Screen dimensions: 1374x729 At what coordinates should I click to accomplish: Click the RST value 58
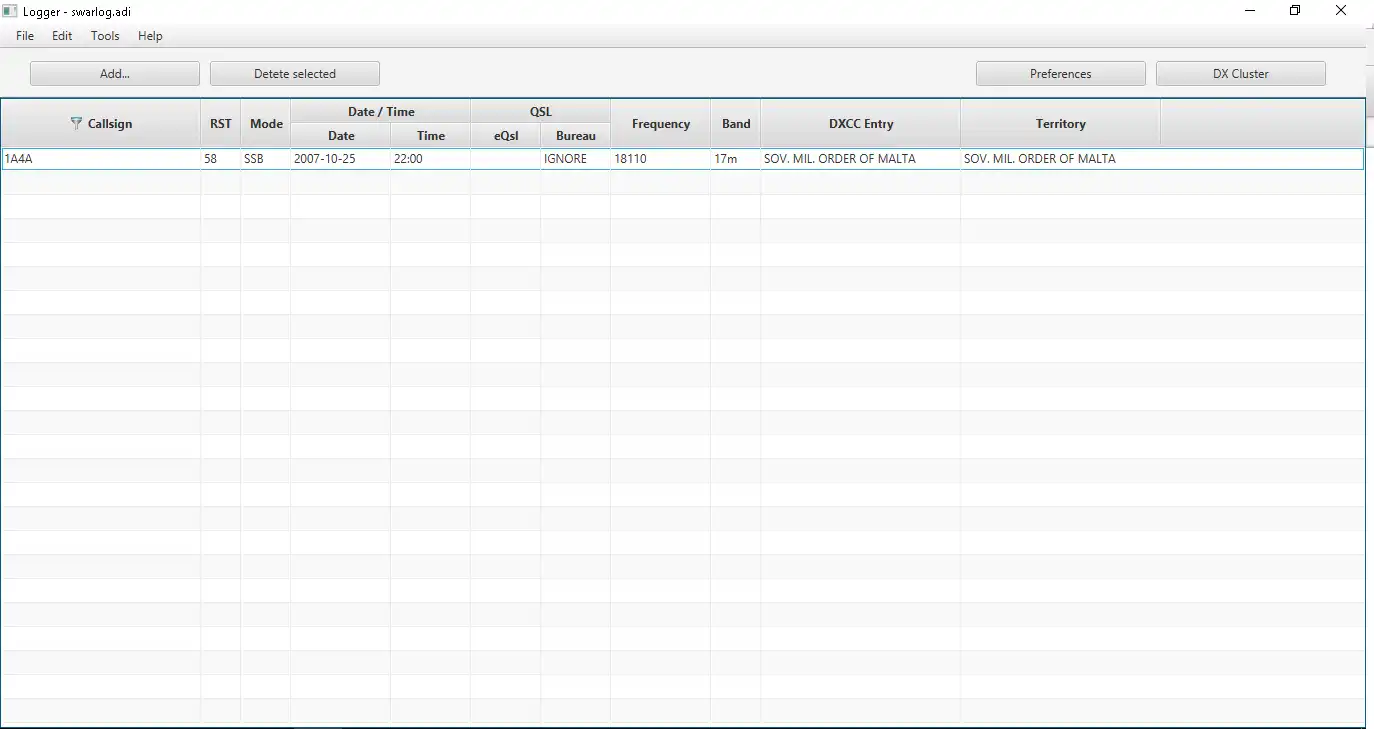coord(221,159)
